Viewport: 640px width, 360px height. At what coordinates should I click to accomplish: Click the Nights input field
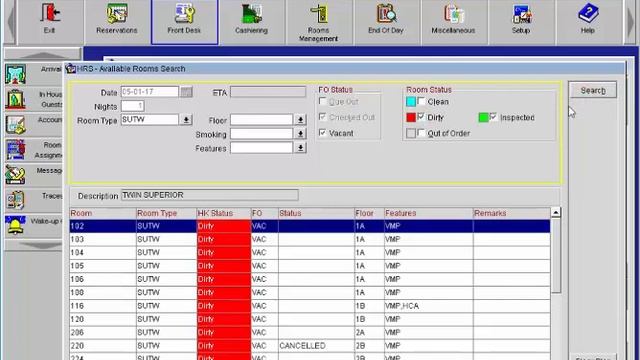(133, 106)
